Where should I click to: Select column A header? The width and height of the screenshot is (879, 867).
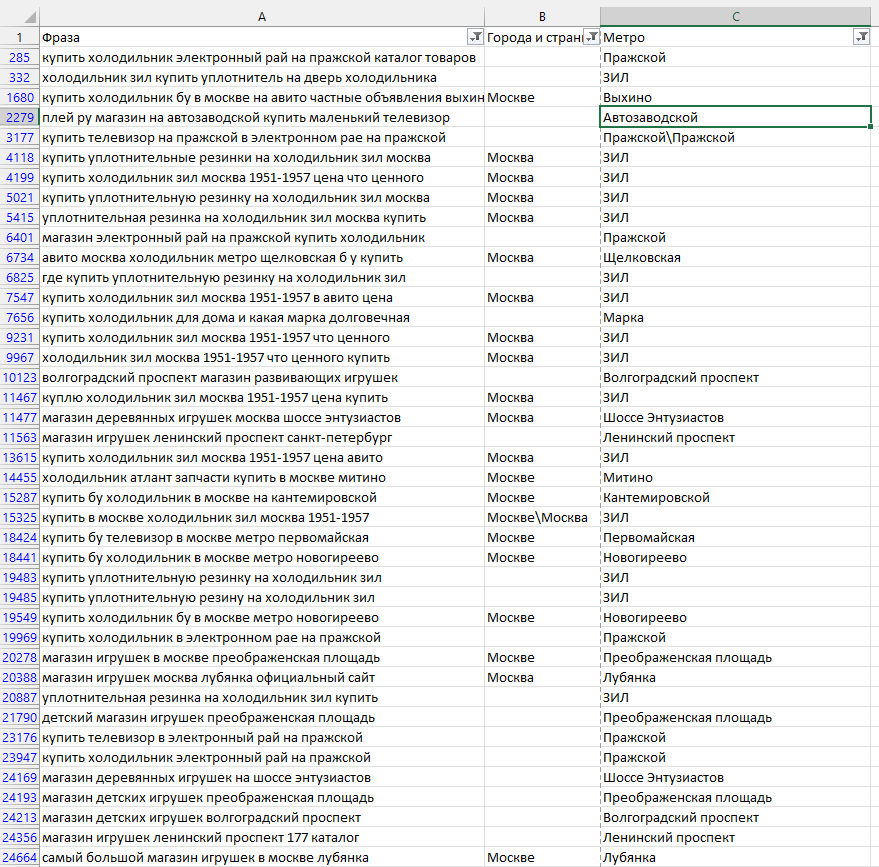pos(262,17)
